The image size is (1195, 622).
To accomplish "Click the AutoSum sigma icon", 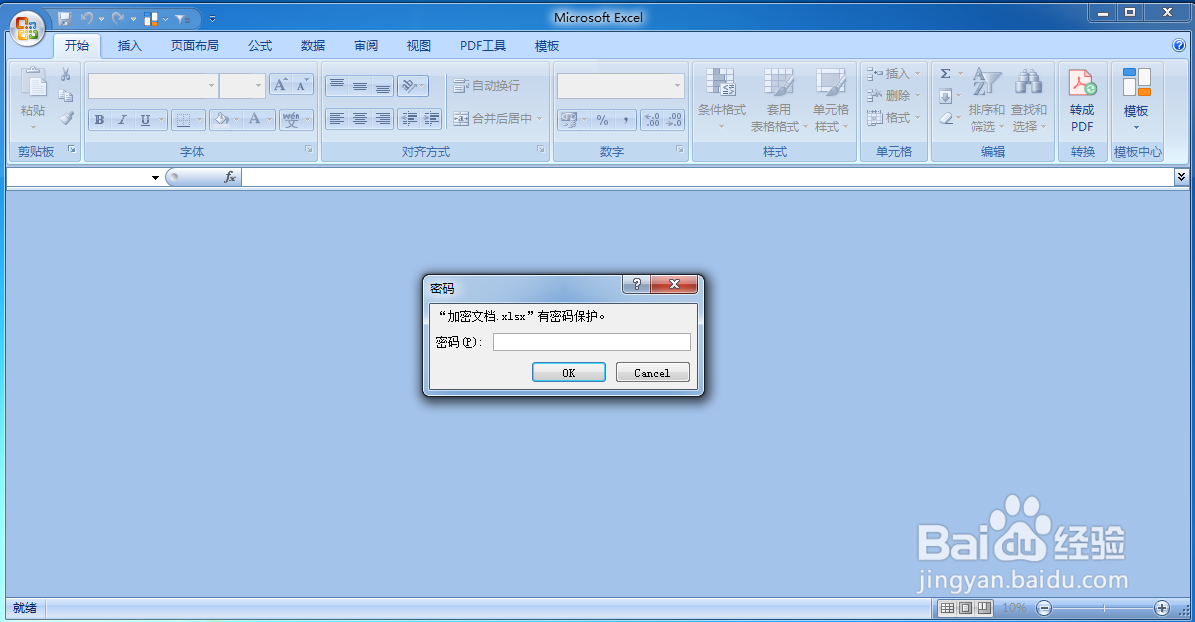I will tap(946, 74).
